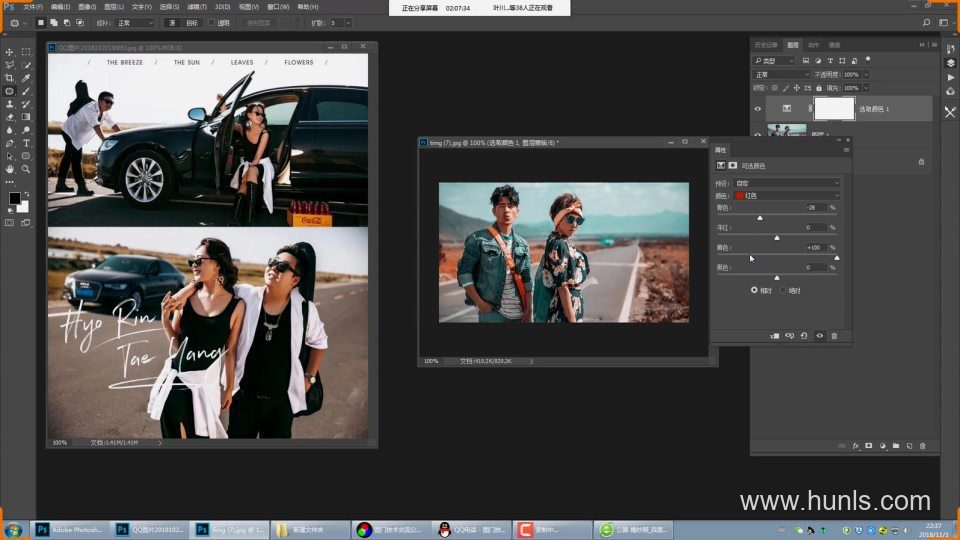Image resolution: width=960 pixels, height=540 pixels.
Task: Open the 预设 preset dropdown in Properties
Action: point(787,183)
